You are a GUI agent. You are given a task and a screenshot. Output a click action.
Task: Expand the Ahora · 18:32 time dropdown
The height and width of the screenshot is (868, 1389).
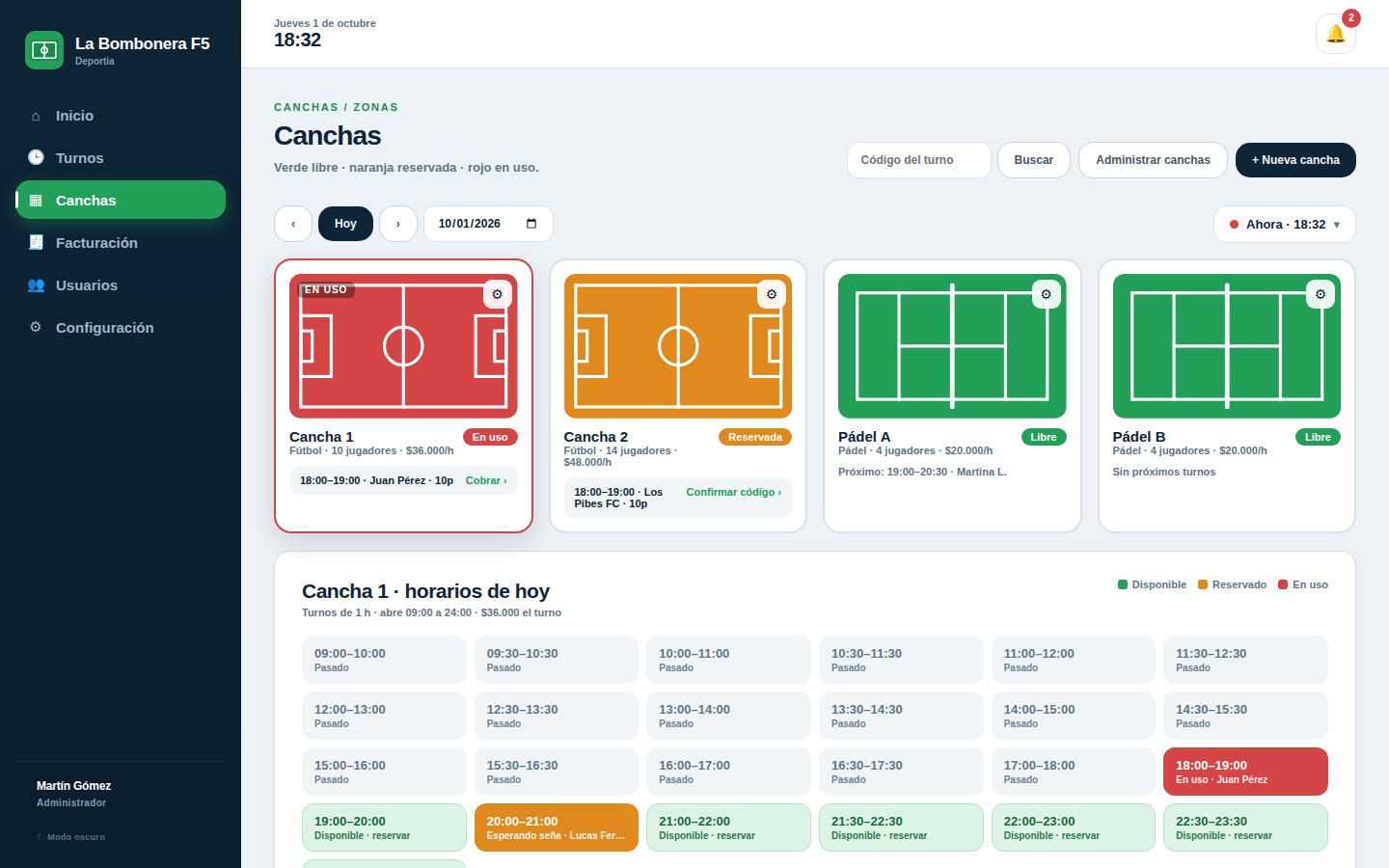click(x=1285, y=225)
